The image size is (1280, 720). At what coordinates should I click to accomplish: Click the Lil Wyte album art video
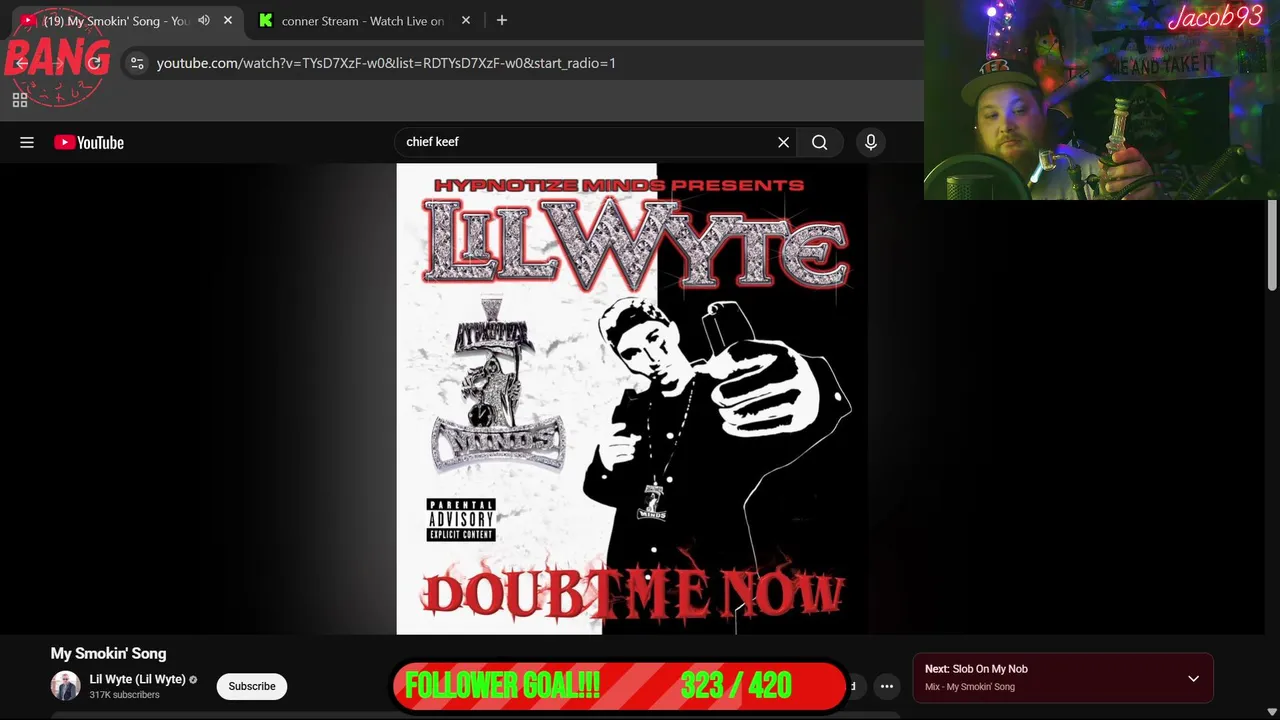click(x=632, y=399)
